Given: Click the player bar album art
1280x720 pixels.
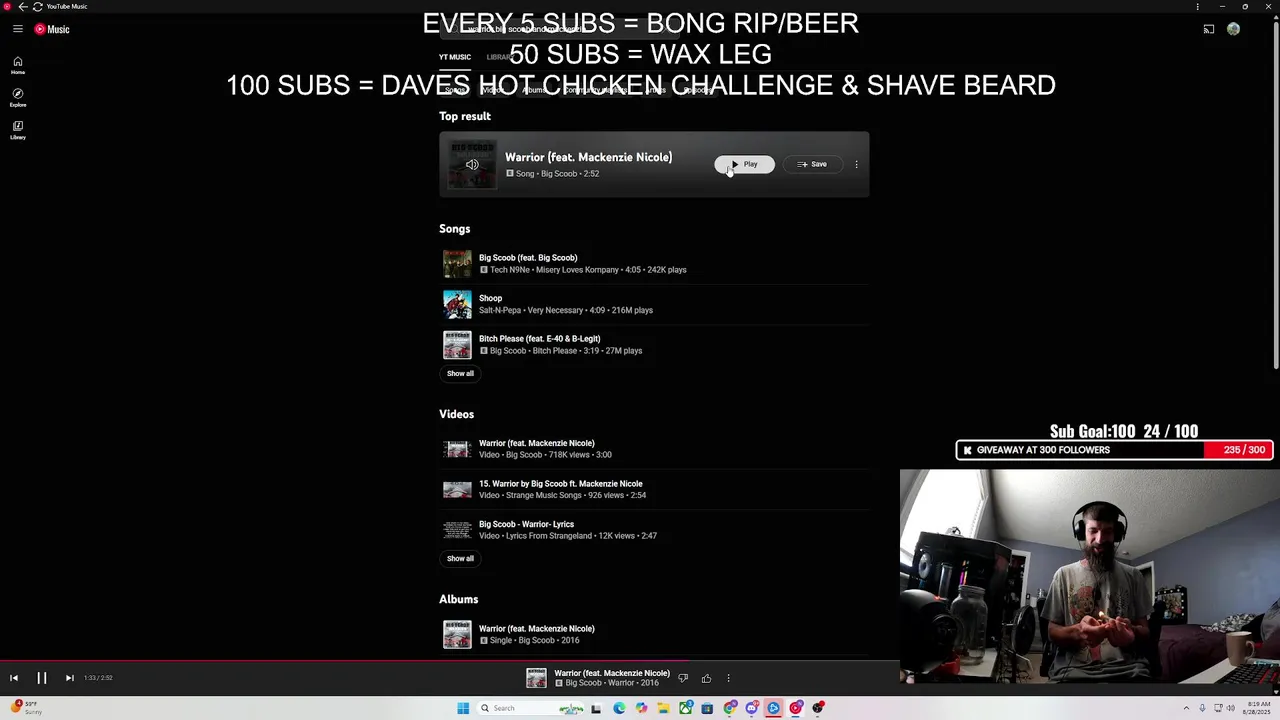Looking at the screenshot, I should tap(537, 678).
